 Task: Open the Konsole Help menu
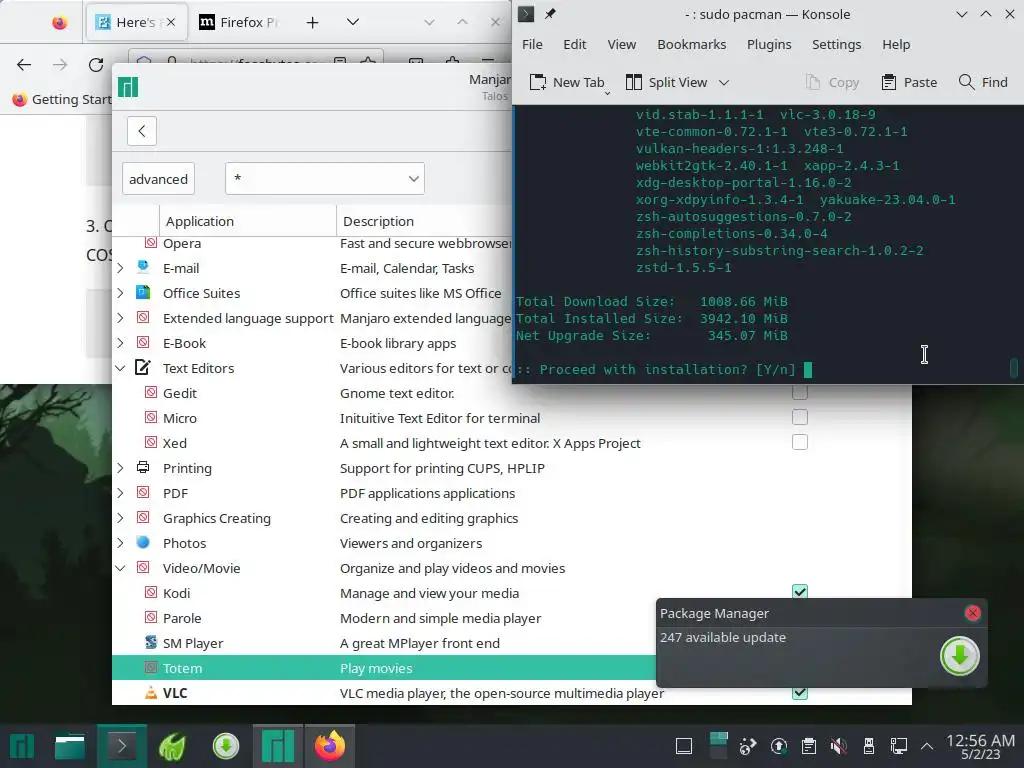click(x=896, y=44)
